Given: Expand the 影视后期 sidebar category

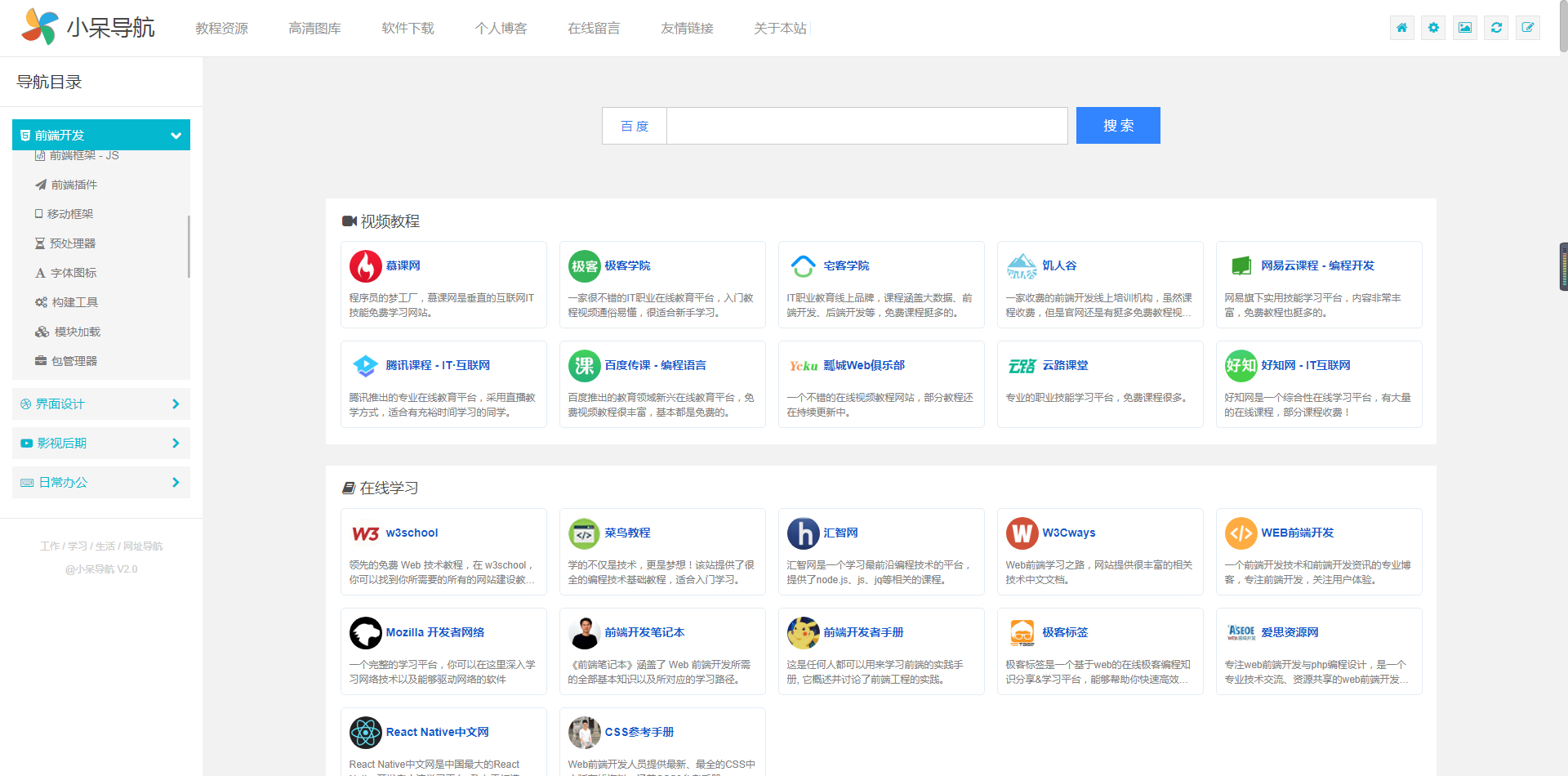Looking at the screenshot, I should click(101, 444).
